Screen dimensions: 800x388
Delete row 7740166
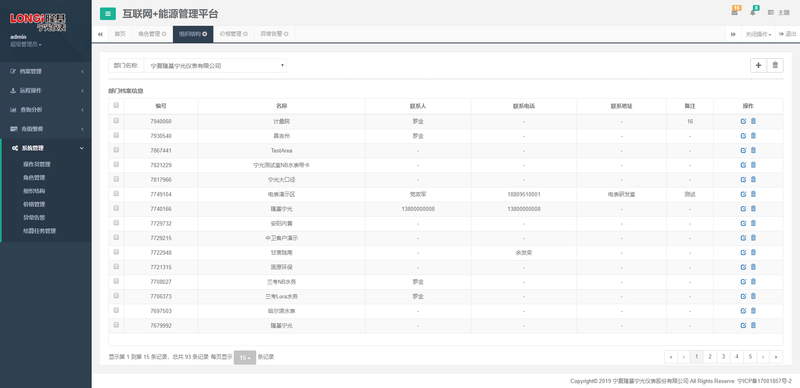point(754,209)
